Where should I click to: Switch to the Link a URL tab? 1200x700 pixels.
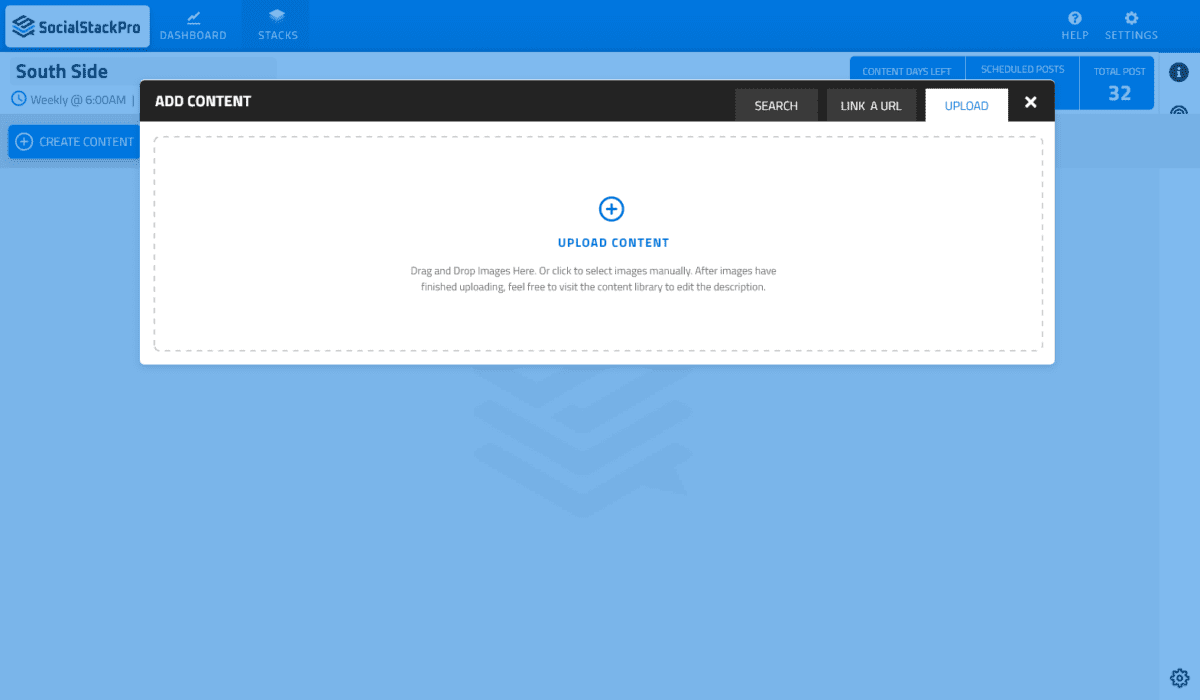(x=871, y=105)
